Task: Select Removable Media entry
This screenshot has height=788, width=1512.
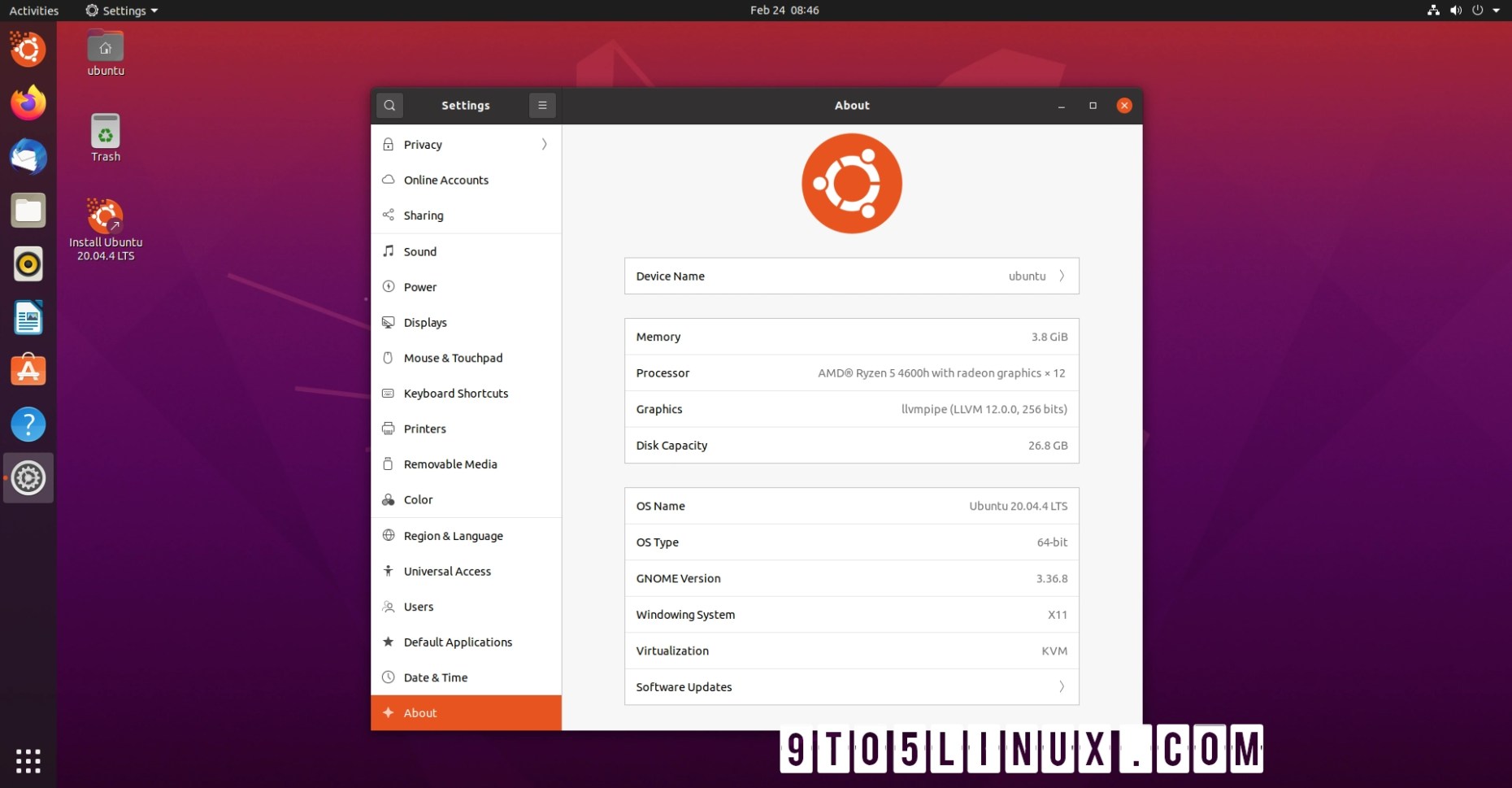Action: click(466, 464)
